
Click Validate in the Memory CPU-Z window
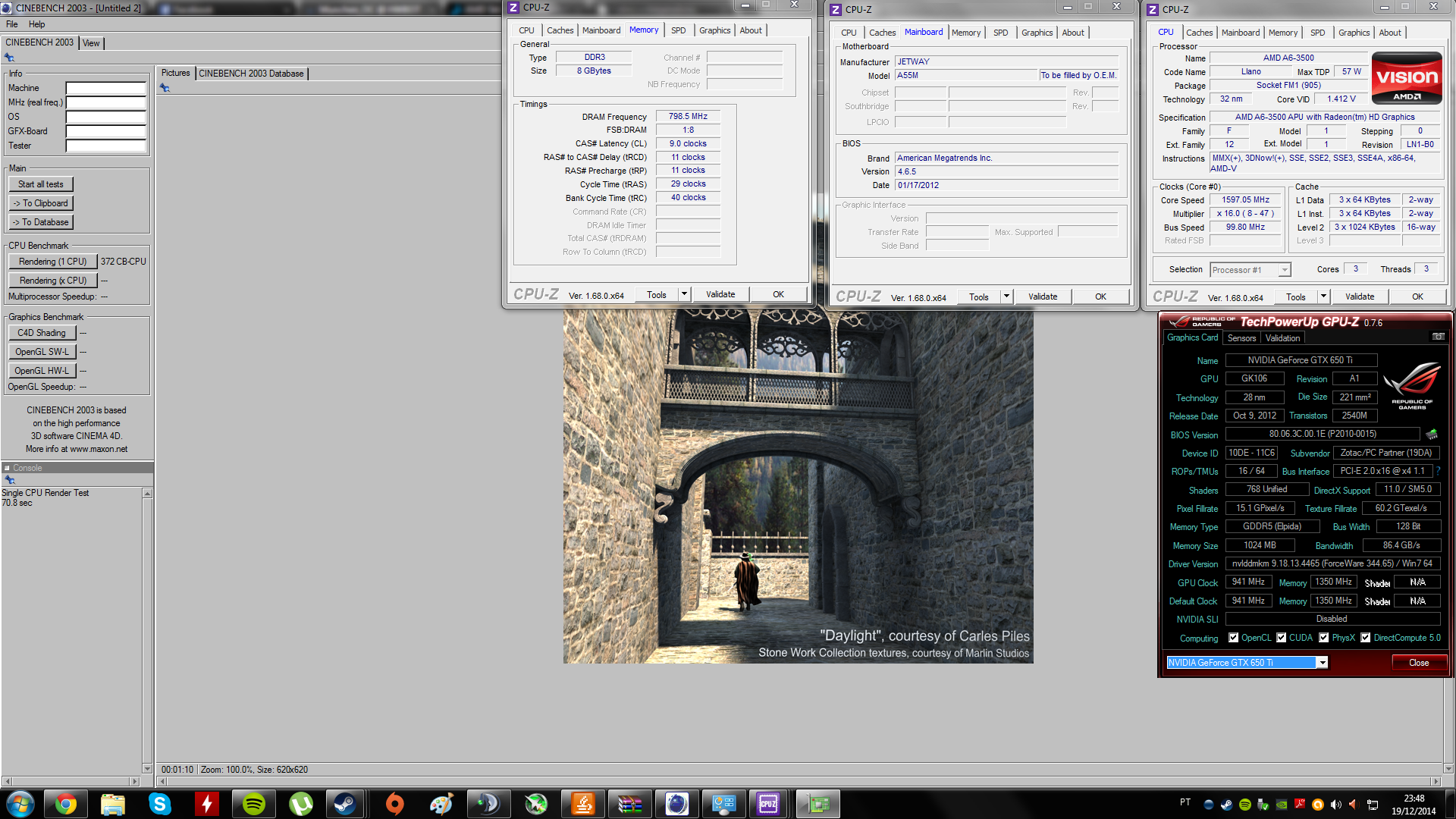click(720, 294)
